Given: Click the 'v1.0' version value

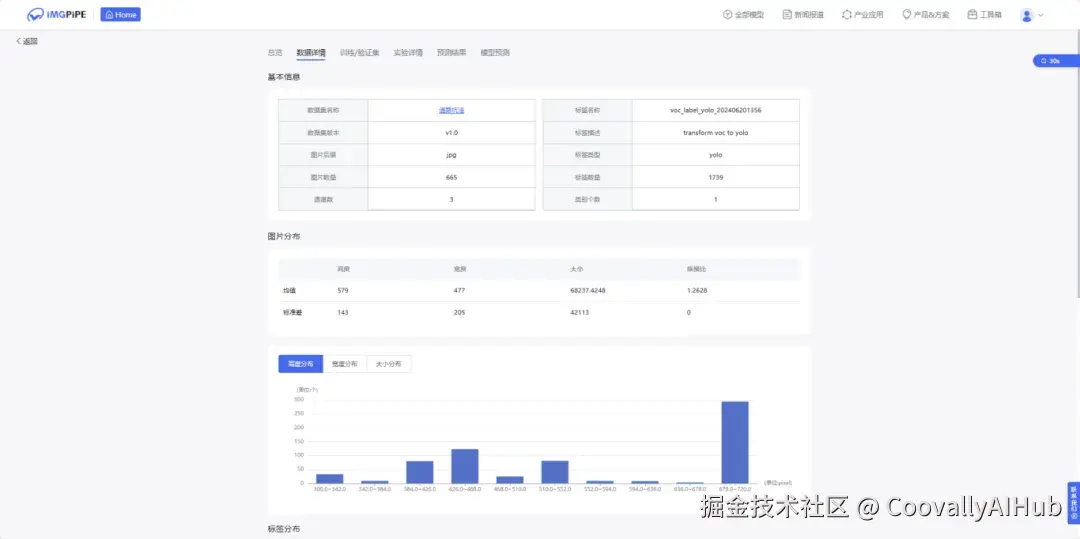Looking at the screenshot, I should pyautogui.click(x=451, y=133).
